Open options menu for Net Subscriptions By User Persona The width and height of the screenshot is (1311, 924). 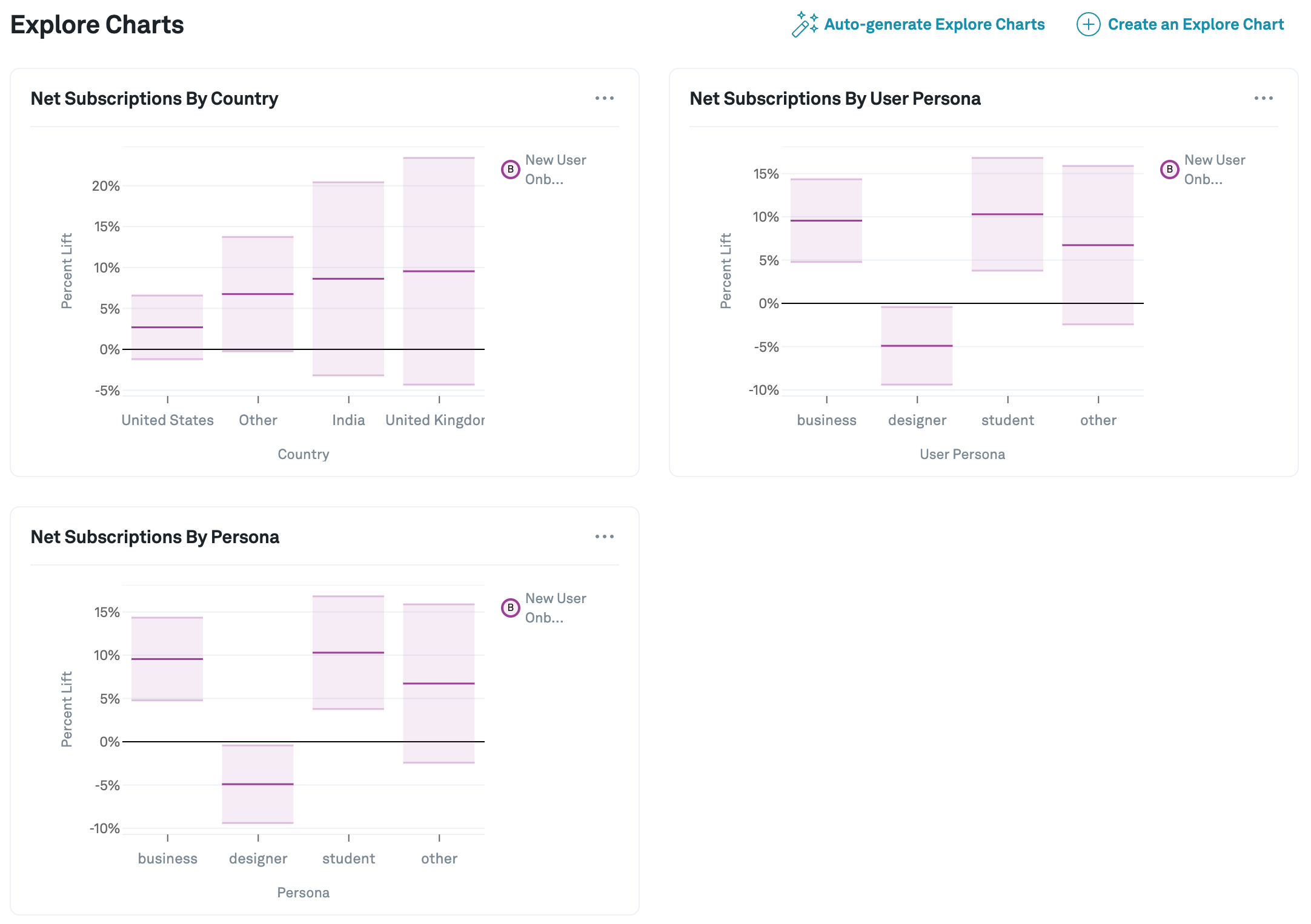pos(1263,98)
